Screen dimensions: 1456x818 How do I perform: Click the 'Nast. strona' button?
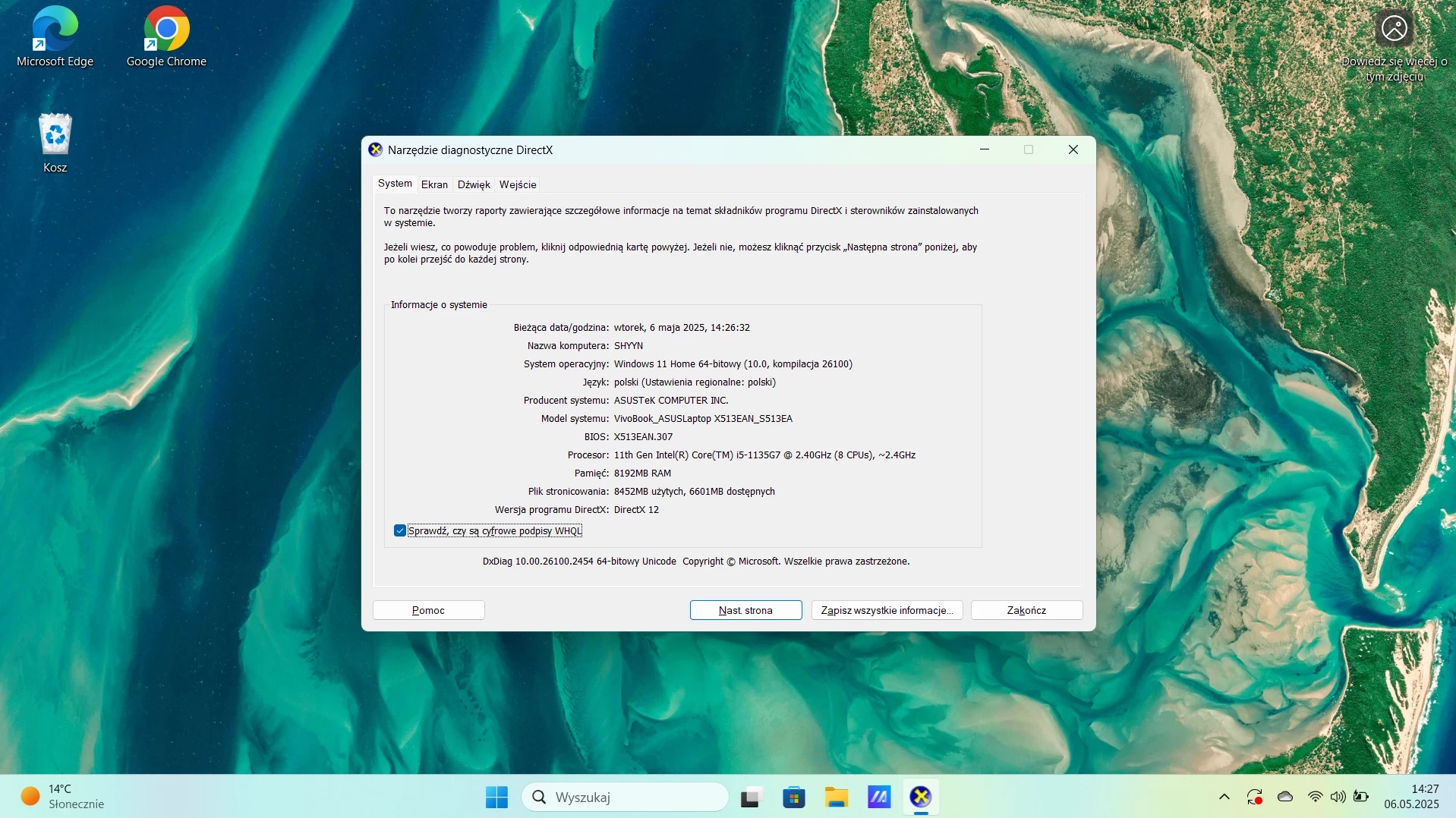(x=745, y=610)
